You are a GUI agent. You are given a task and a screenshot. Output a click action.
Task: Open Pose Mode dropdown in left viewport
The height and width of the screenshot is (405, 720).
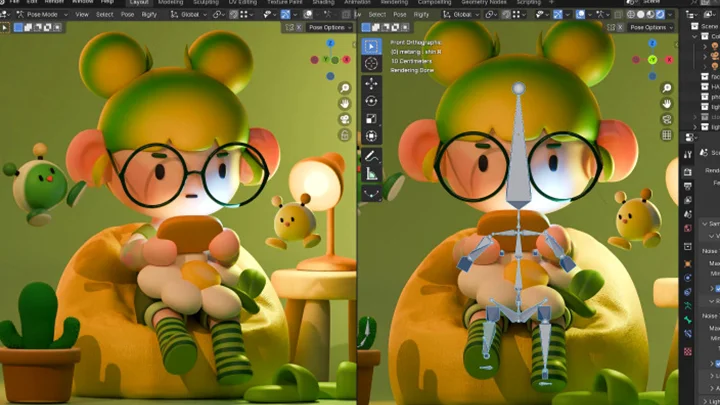[42, 15]
